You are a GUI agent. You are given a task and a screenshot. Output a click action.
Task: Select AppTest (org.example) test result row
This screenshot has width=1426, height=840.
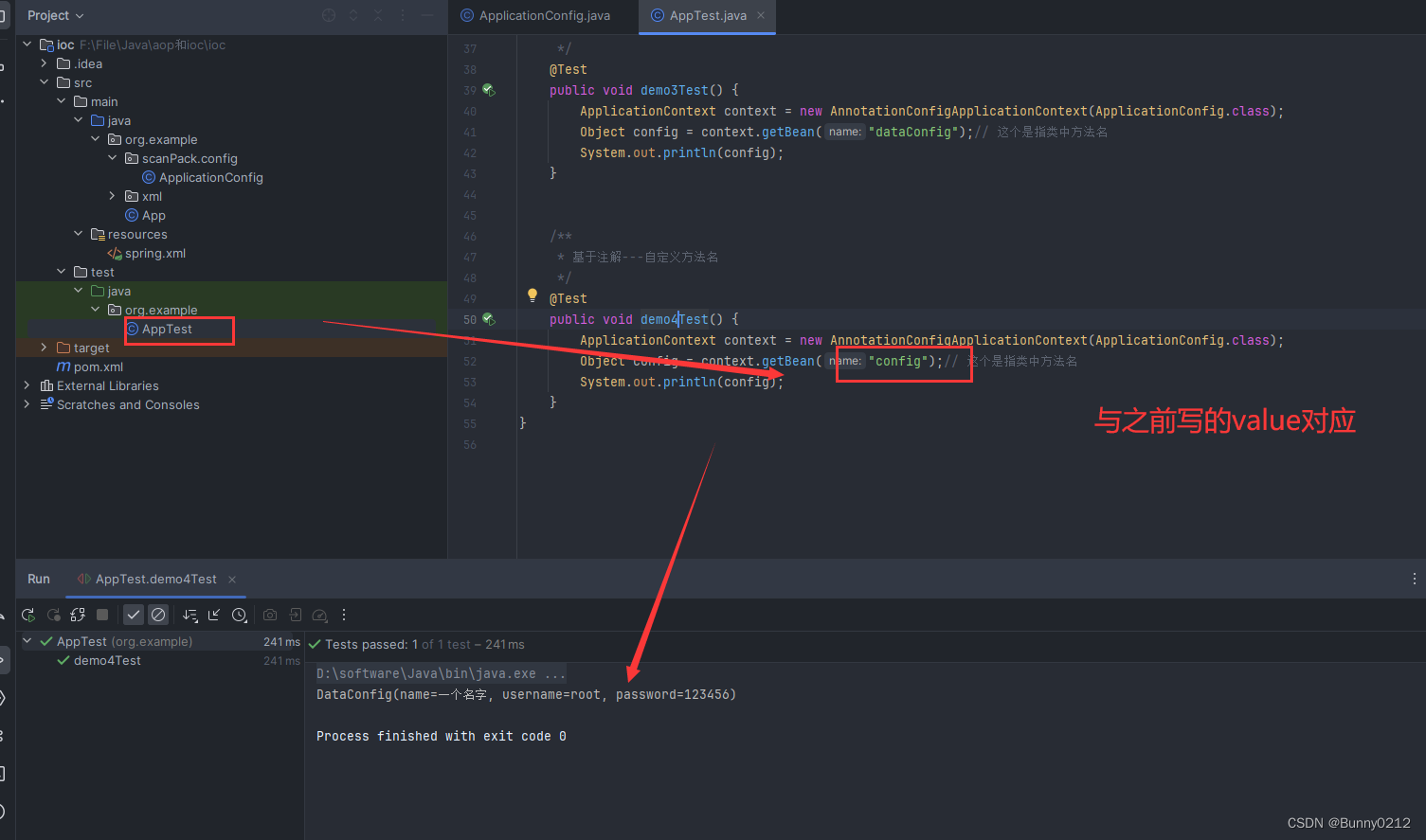coord(160,641)
